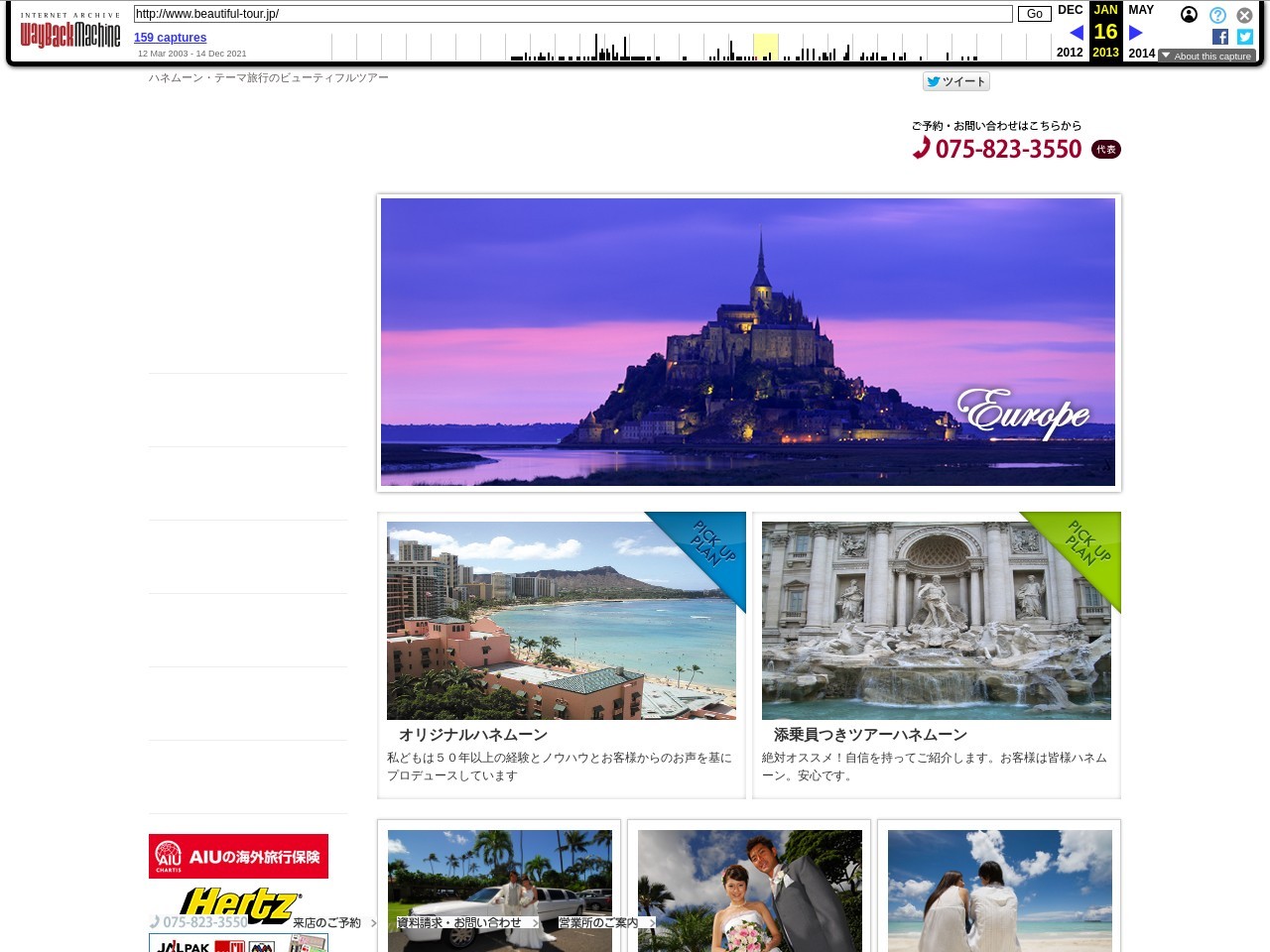1270x952 pixels.
Task: Open the user account icon
Action: 1189,15
